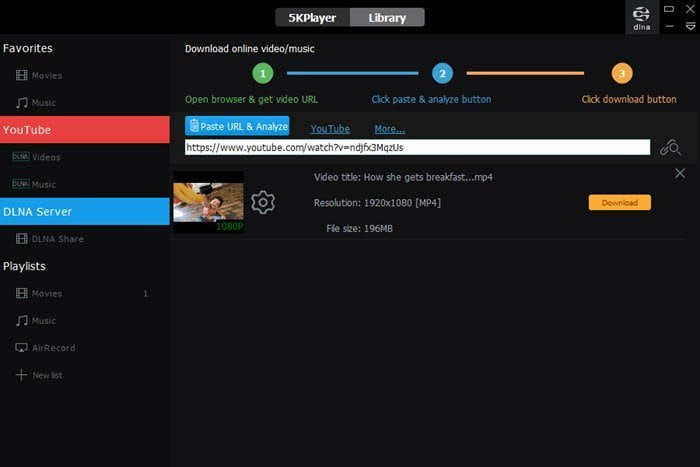
Task: Click DLNA badge icon next to Music
Action: [21, 183]
